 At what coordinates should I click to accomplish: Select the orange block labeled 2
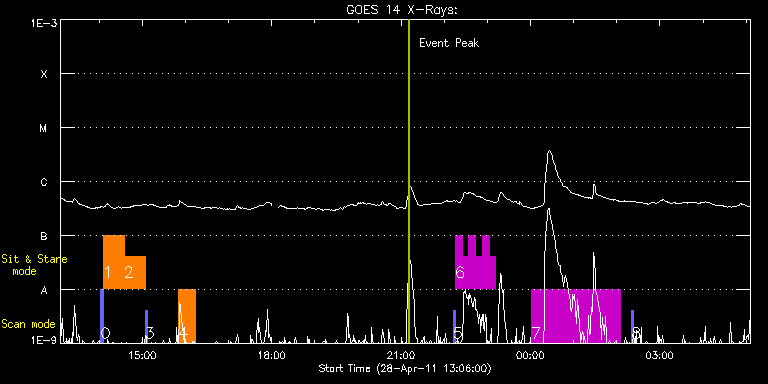[x=136, y=272]
